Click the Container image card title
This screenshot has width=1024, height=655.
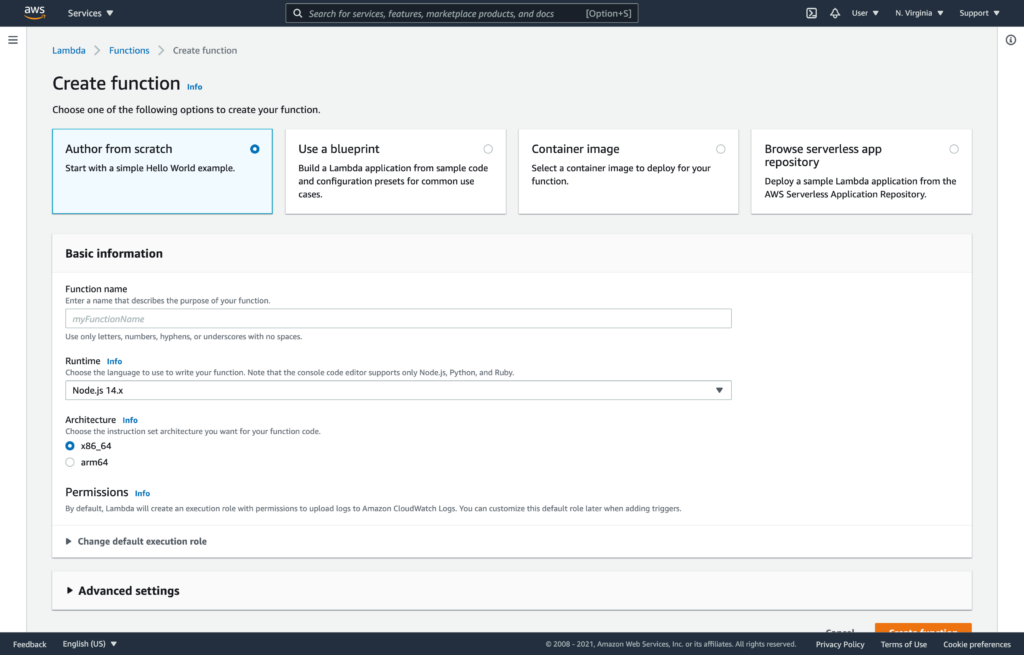tap(575, 149)
